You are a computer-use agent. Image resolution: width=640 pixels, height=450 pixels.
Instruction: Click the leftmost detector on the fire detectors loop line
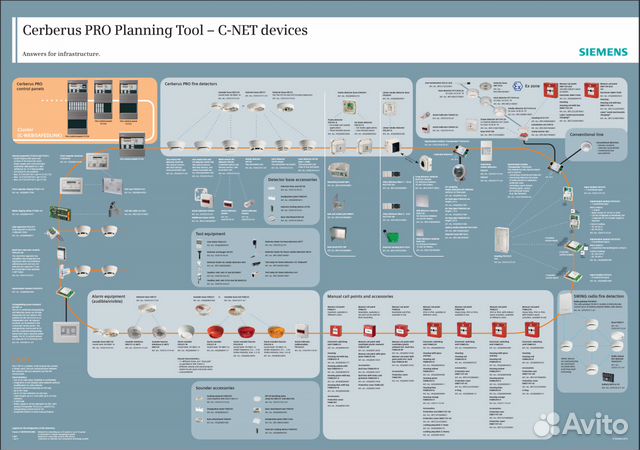(176, 145)
